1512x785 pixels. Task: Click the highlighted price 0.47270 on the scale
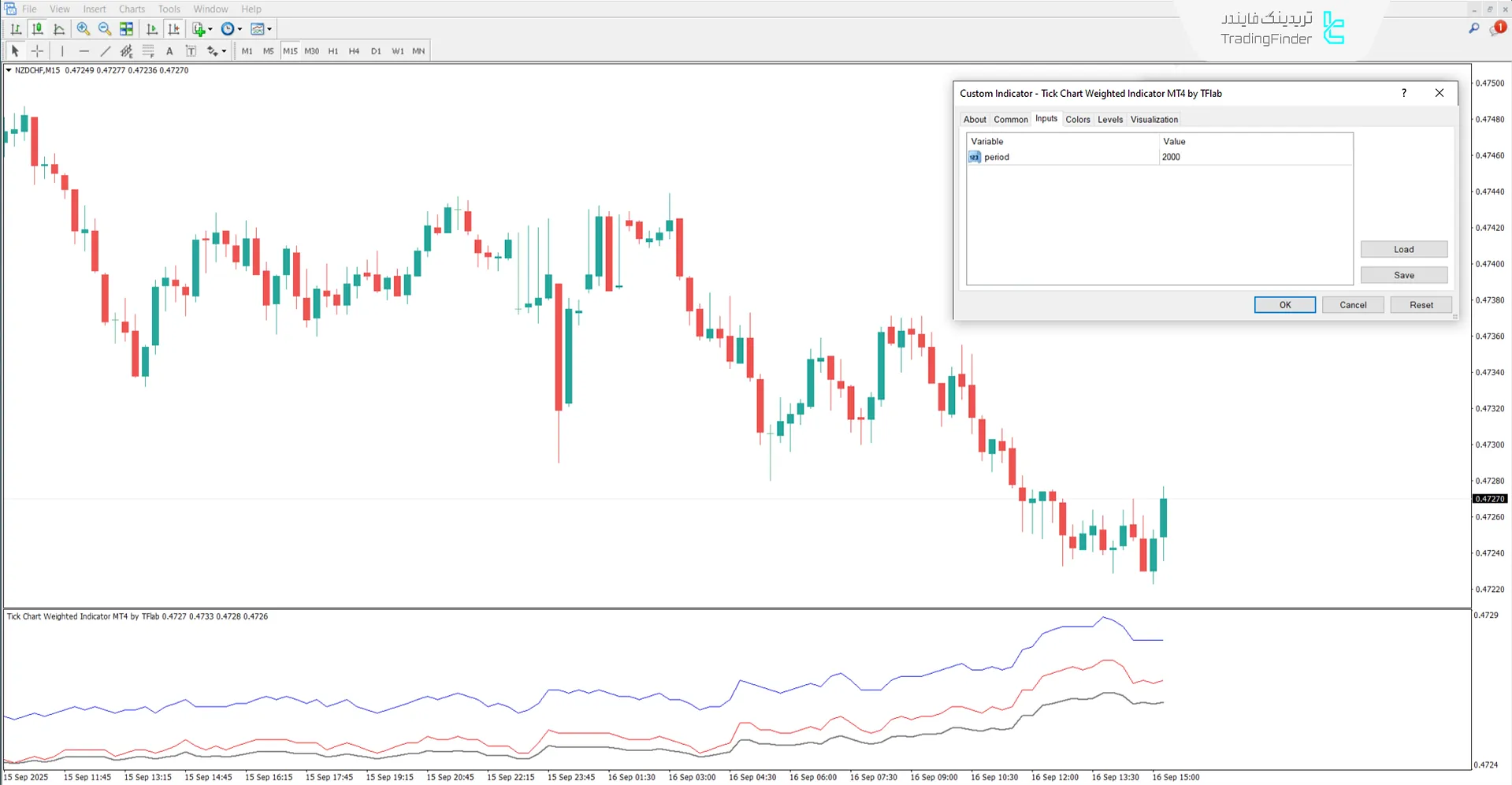[x=1489, y=498]
